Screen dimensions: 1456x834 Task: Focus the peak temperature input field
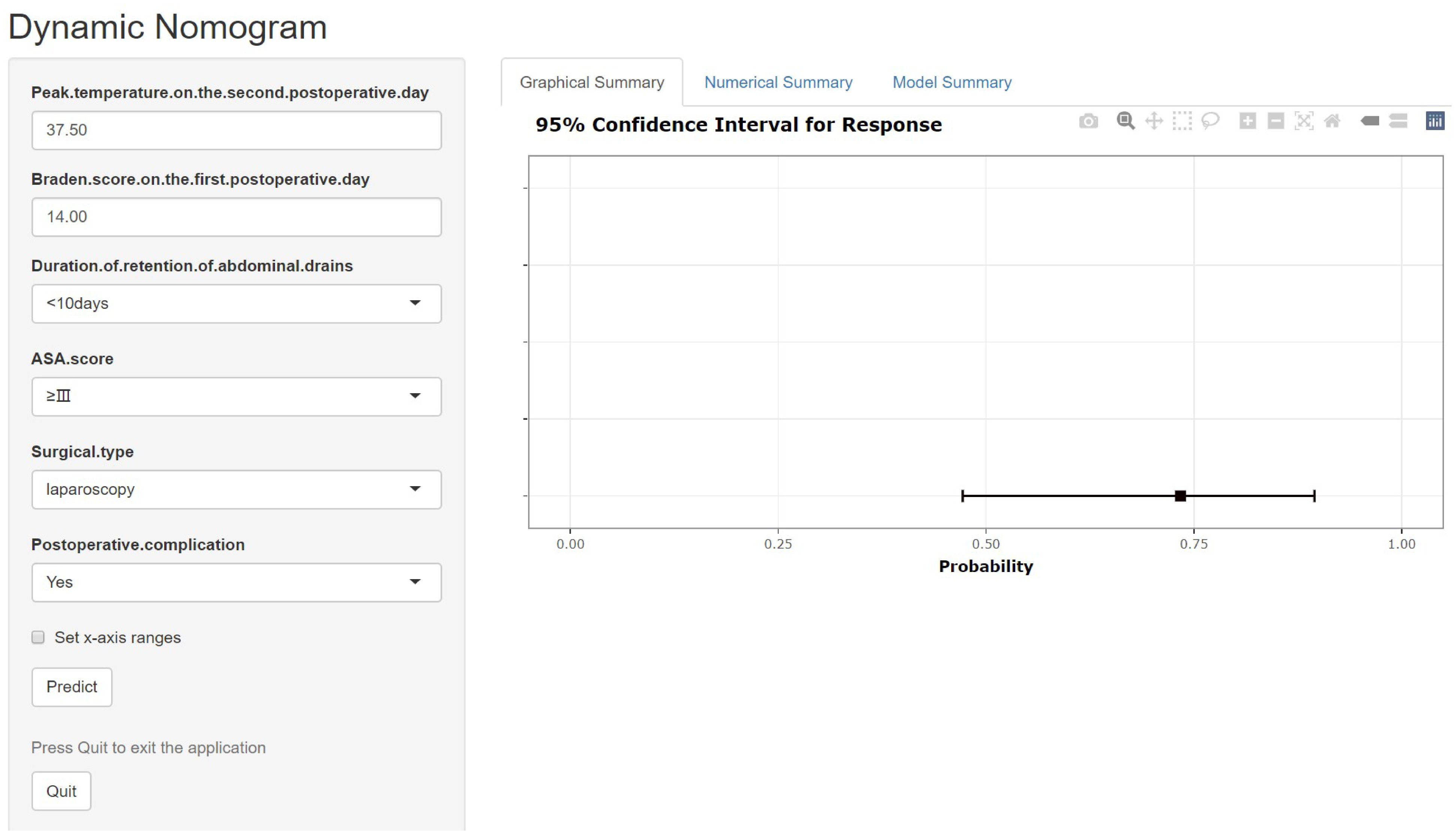pos(237,130)
